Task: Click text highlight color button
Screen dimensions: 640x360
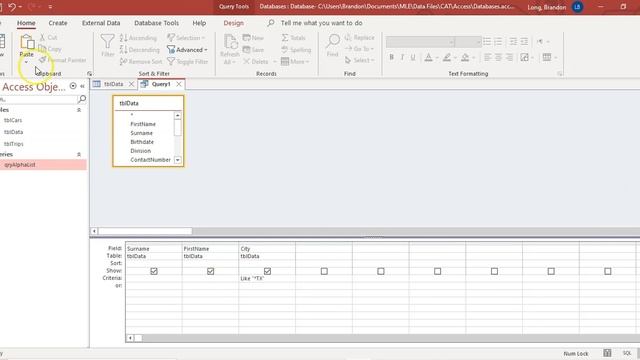Action: 447,57
